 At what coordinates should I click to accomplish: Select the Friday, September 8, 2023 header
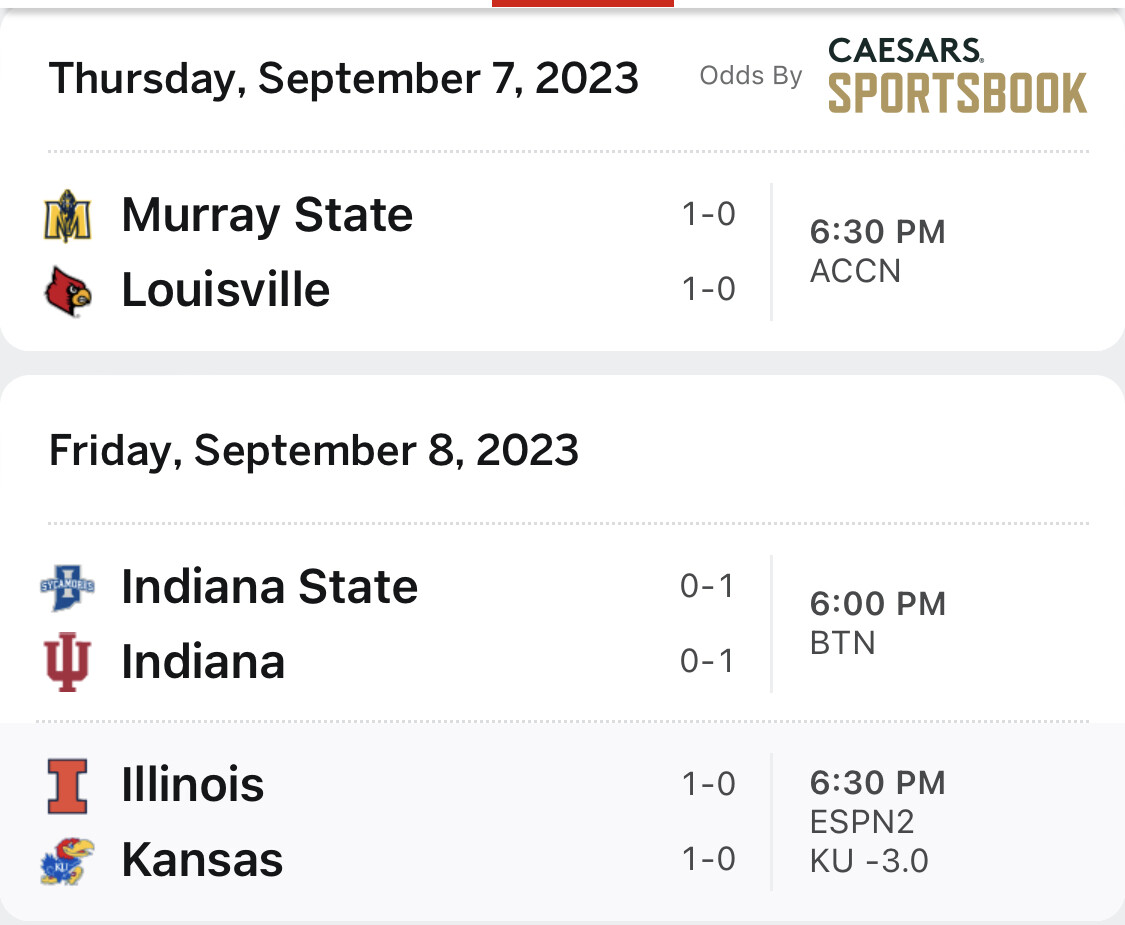pyautogui.click(x=314, y=451)
